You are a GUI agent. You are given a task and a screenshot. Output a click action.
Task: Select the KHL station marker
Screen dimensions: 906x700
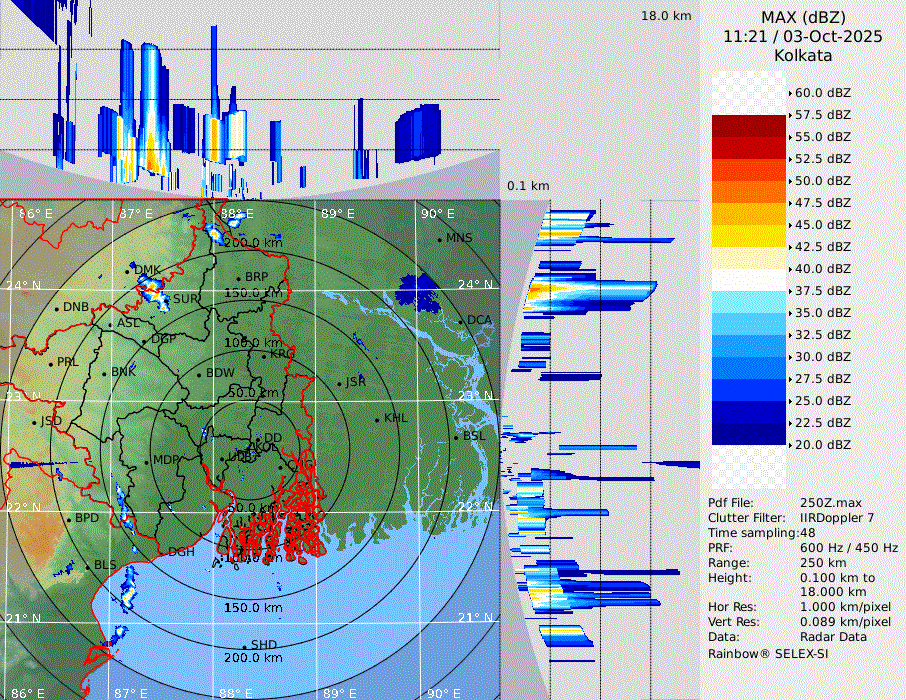[x=377, y=419]
